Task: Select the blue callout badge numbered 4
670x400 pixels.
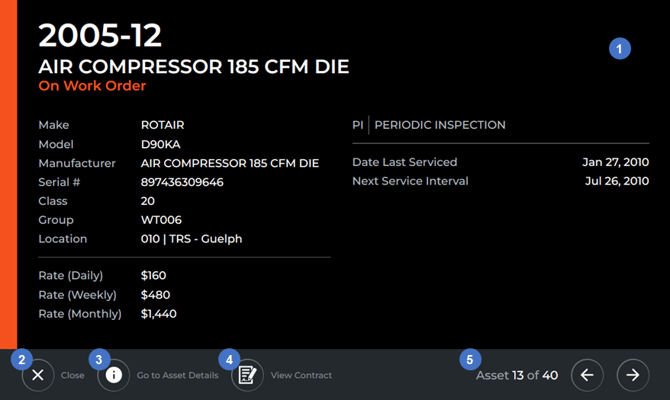Action: 230,358
